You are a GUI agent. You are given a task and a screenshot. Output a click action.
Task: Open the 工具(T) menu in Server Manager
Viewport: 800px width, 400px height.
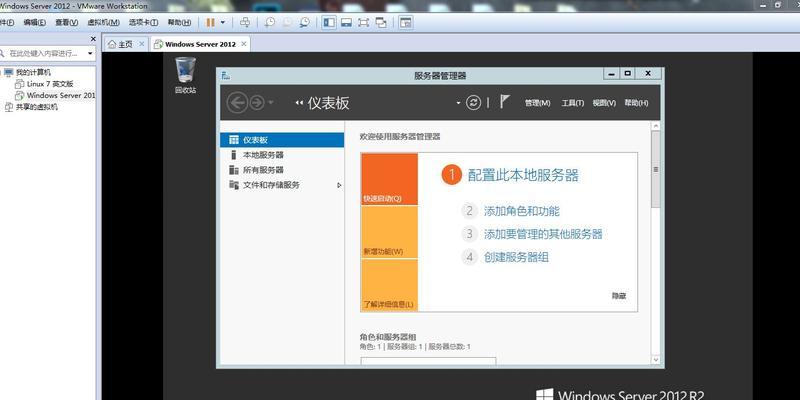[x=572, y=103]
